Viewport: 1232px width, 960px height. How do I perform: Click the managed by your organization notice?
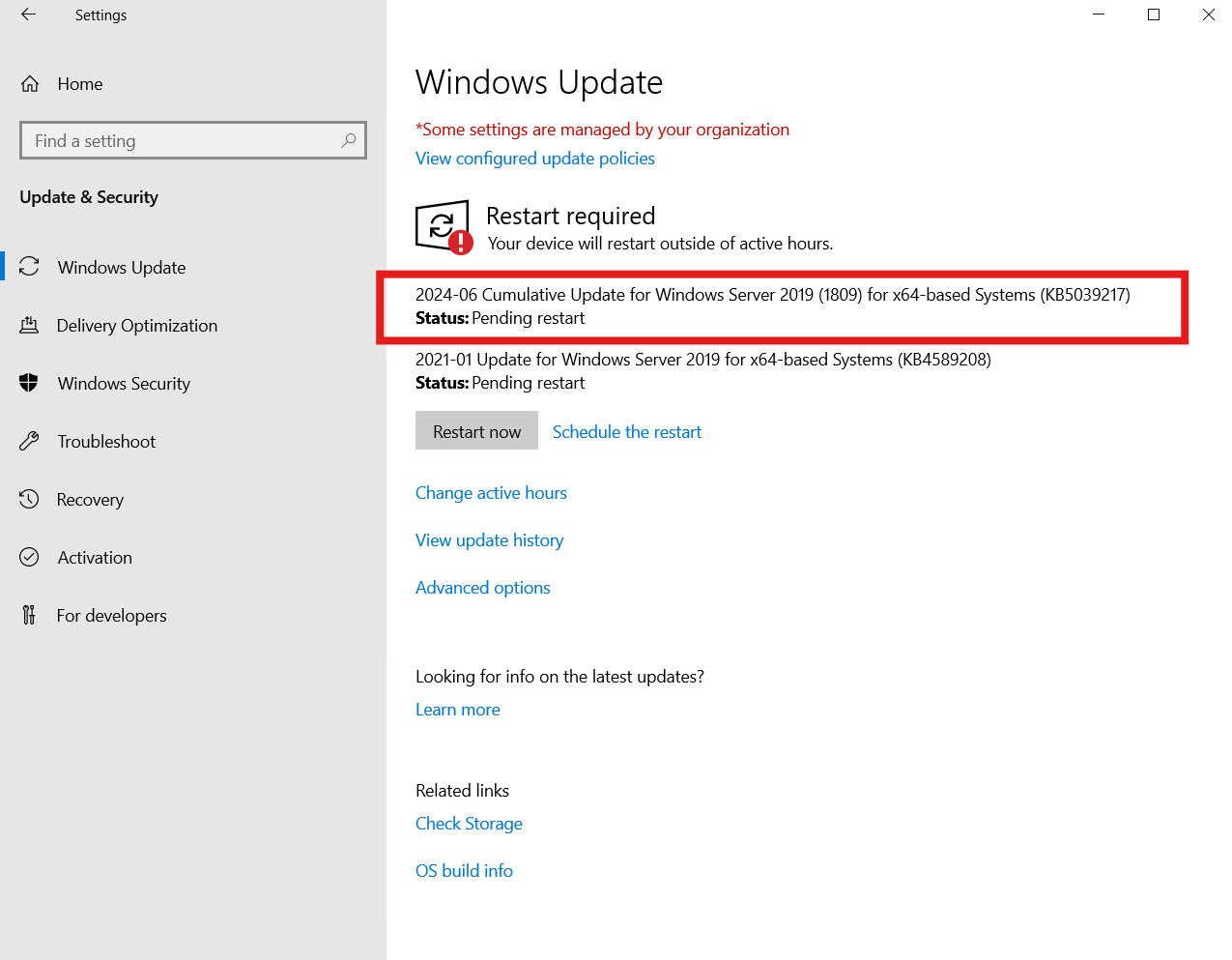pyautogui.click(x=602, y=130)
